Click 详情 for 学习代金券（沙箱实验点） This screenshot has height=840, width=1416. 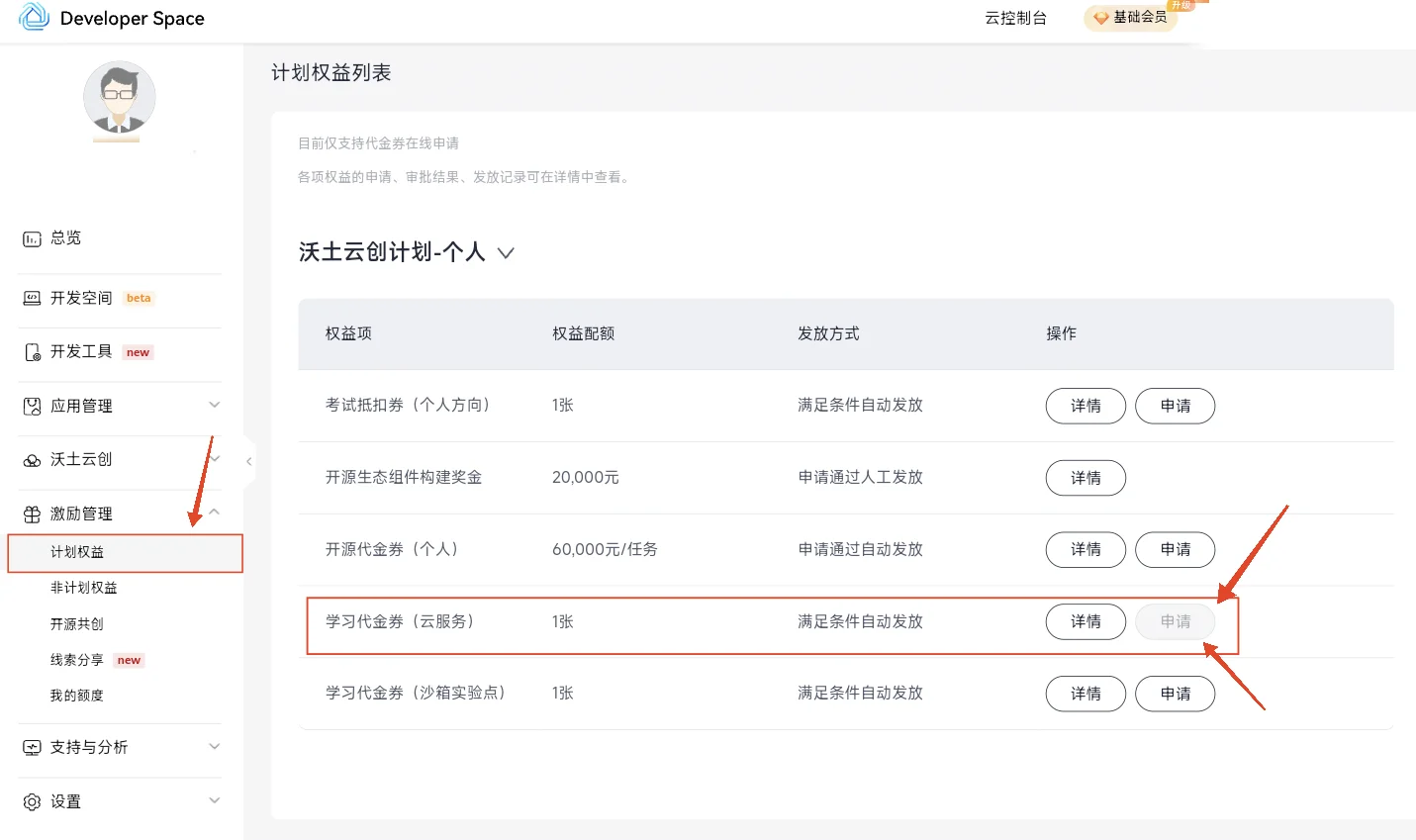tap(1086, 694)
